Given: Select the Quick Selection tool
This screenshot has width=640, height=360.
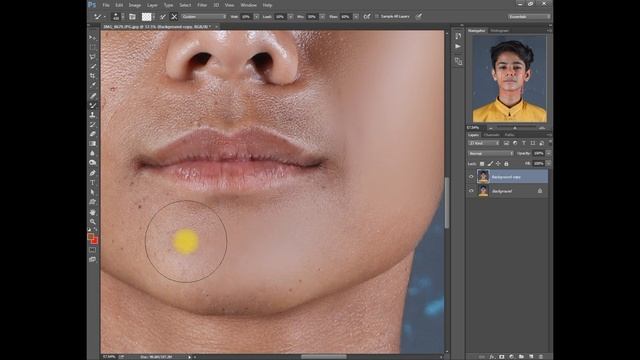Looking at the screenshot, I should [93, 66].
